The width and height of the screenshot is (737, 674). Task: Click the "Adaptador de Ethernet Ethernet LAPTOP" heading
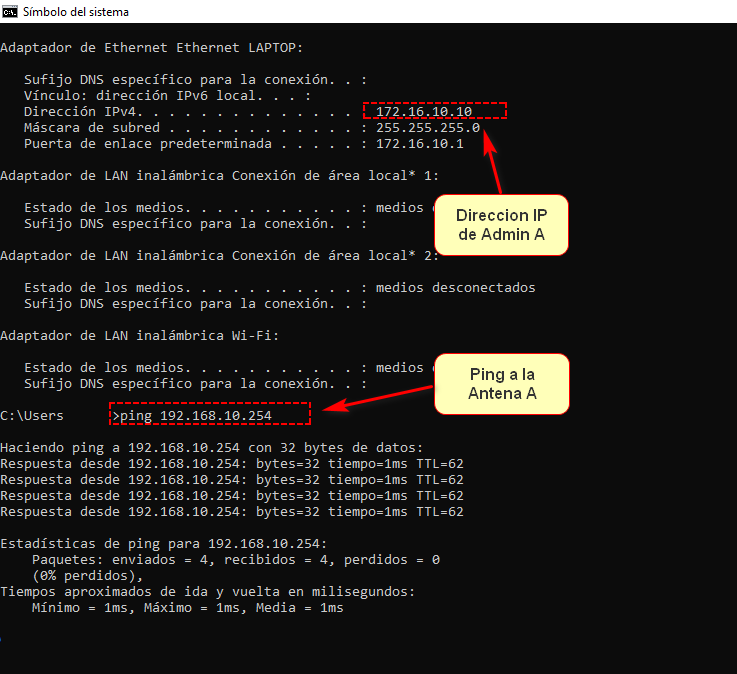point(151,48)
